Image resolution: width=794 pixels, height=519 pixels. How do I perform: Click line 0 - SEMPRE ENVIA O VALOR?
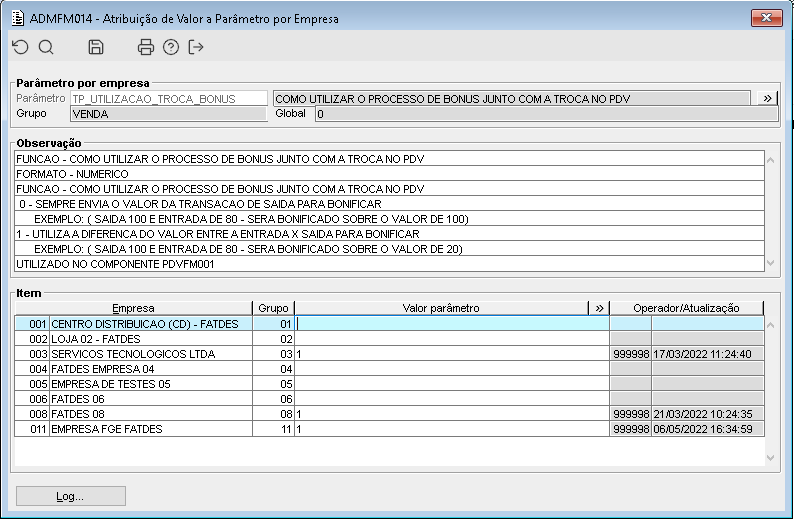[389, 204]
